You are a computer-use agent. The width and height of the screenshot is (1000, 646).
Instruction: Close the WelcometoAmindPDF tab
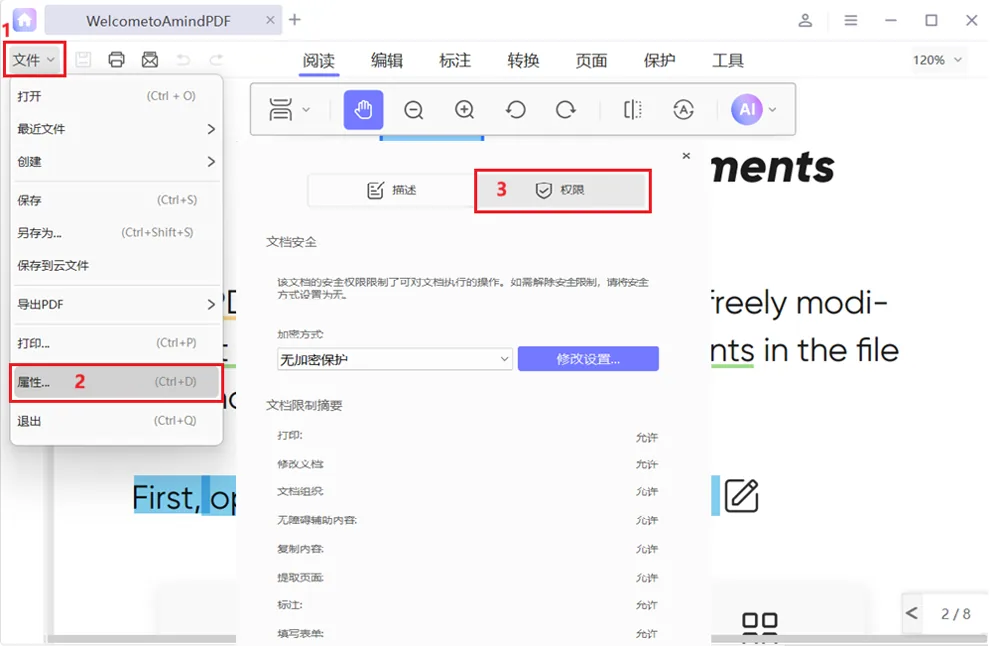(x=270, y=20)
